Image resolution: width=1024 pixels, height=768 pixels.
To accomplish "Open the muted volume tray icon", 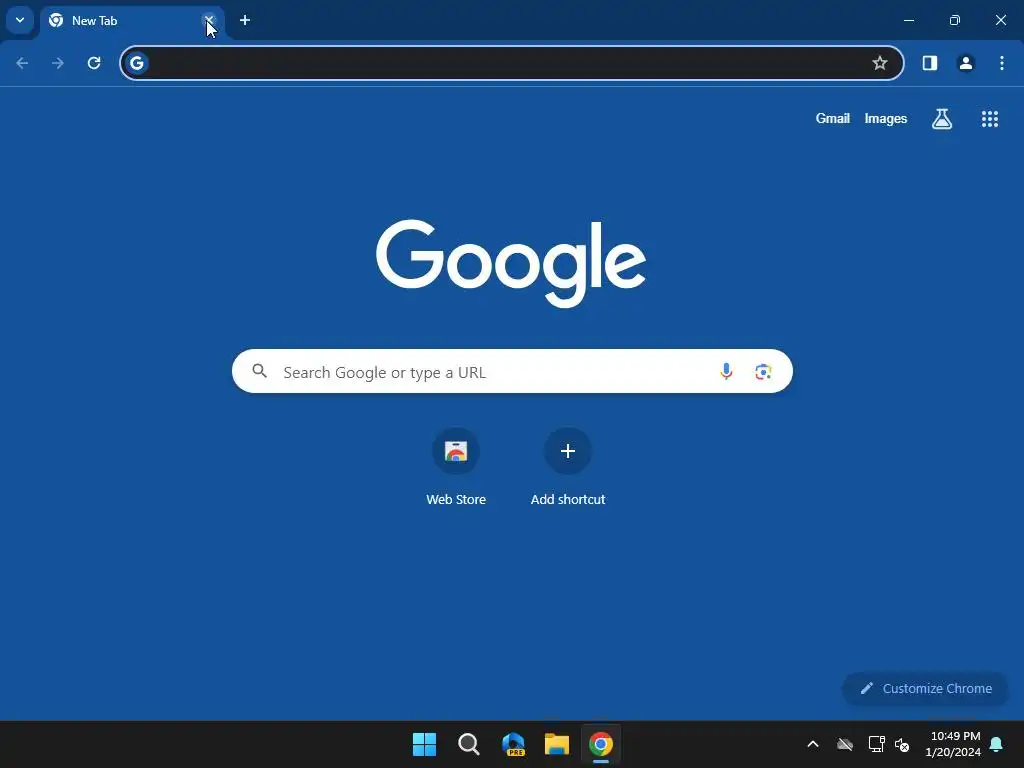I will click(902, 744).
